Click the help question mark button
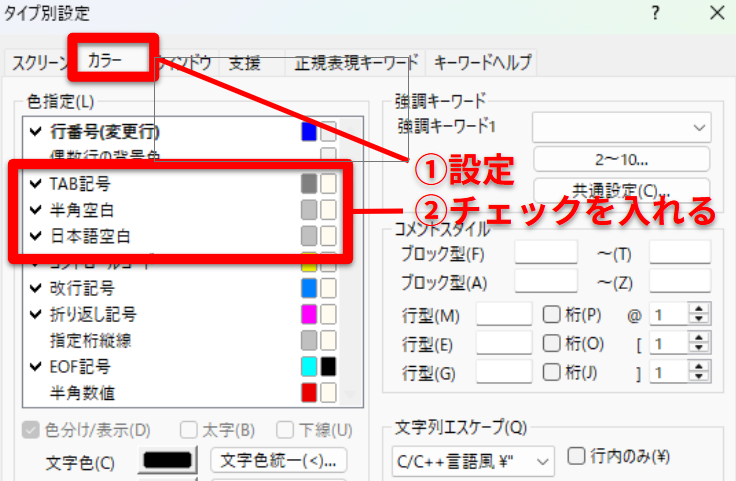 tap(656, 13)
